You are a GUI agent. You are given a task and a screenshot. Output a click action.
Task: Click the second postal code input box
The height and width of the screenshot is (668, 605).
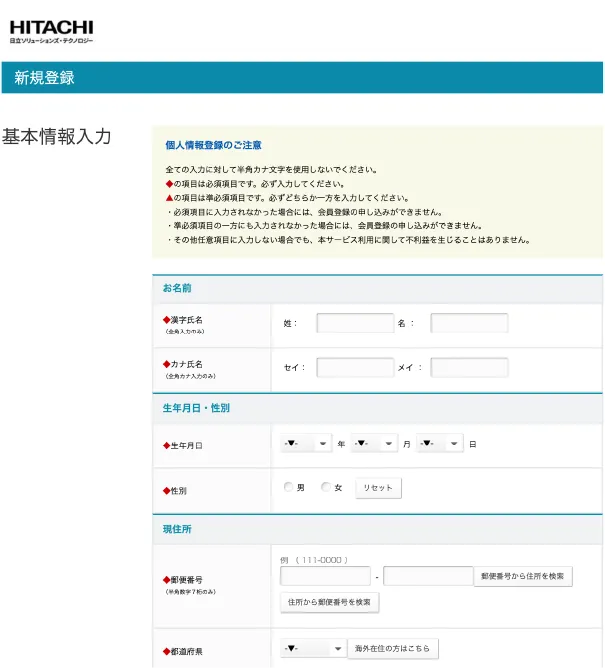pyautogui.click(x=427, y=576)
